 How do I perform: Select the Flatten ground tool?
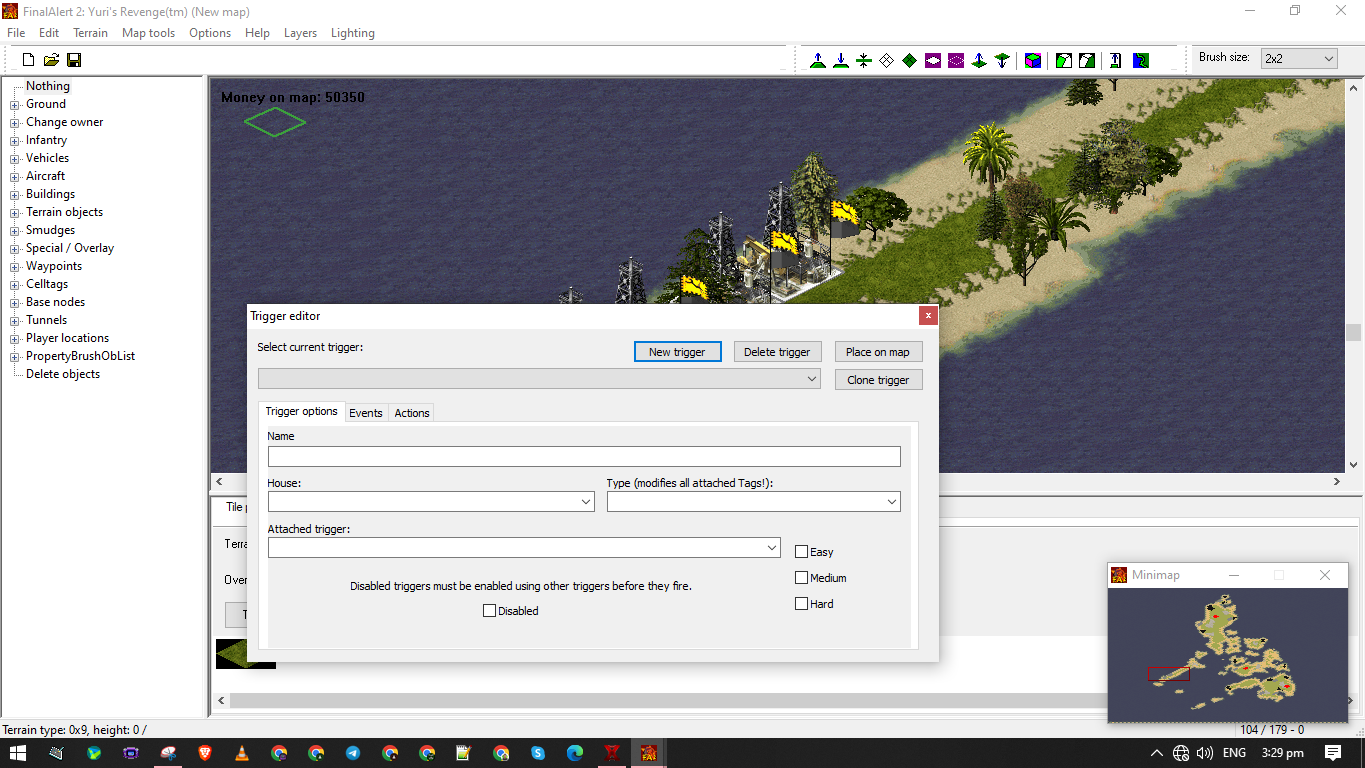(864, 60)
